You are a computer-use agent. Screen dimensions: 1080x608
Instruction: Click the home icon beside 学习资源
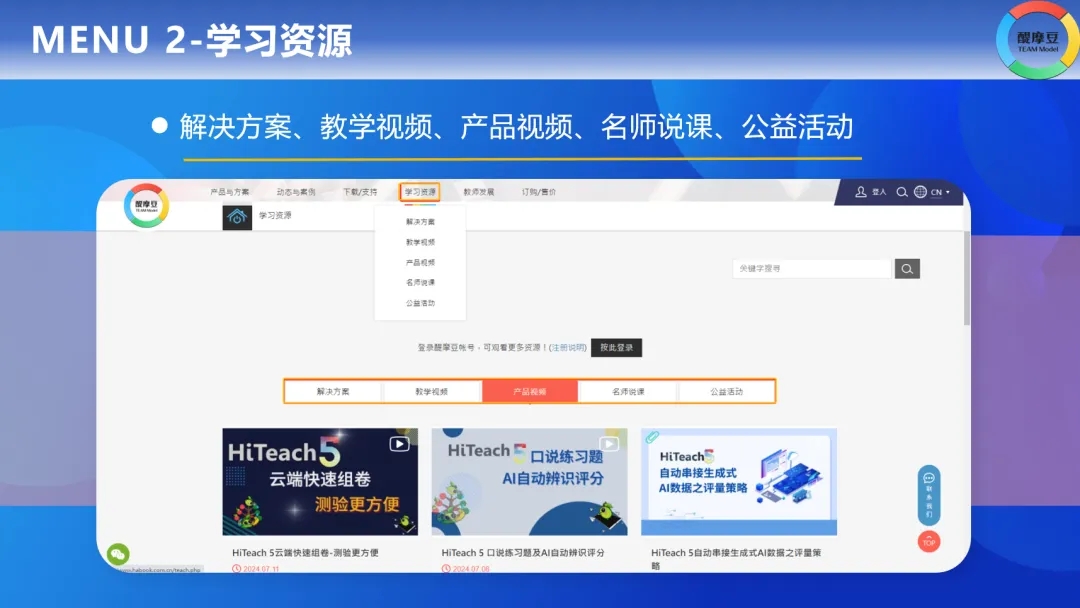(237, 216)
